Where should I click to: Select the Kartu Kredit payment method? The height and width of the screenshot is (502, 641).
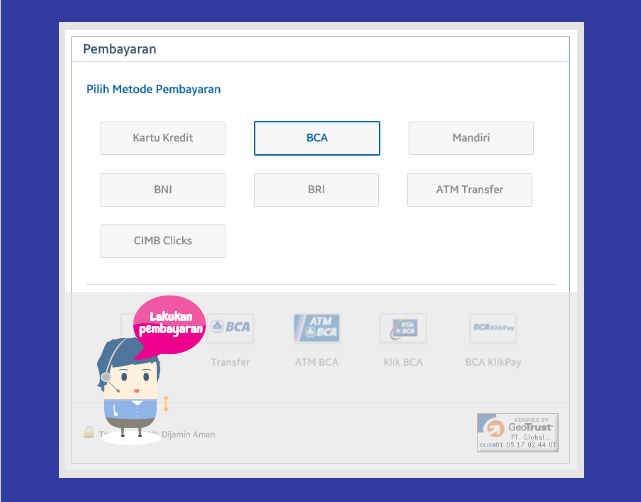(x=163, y=138)
